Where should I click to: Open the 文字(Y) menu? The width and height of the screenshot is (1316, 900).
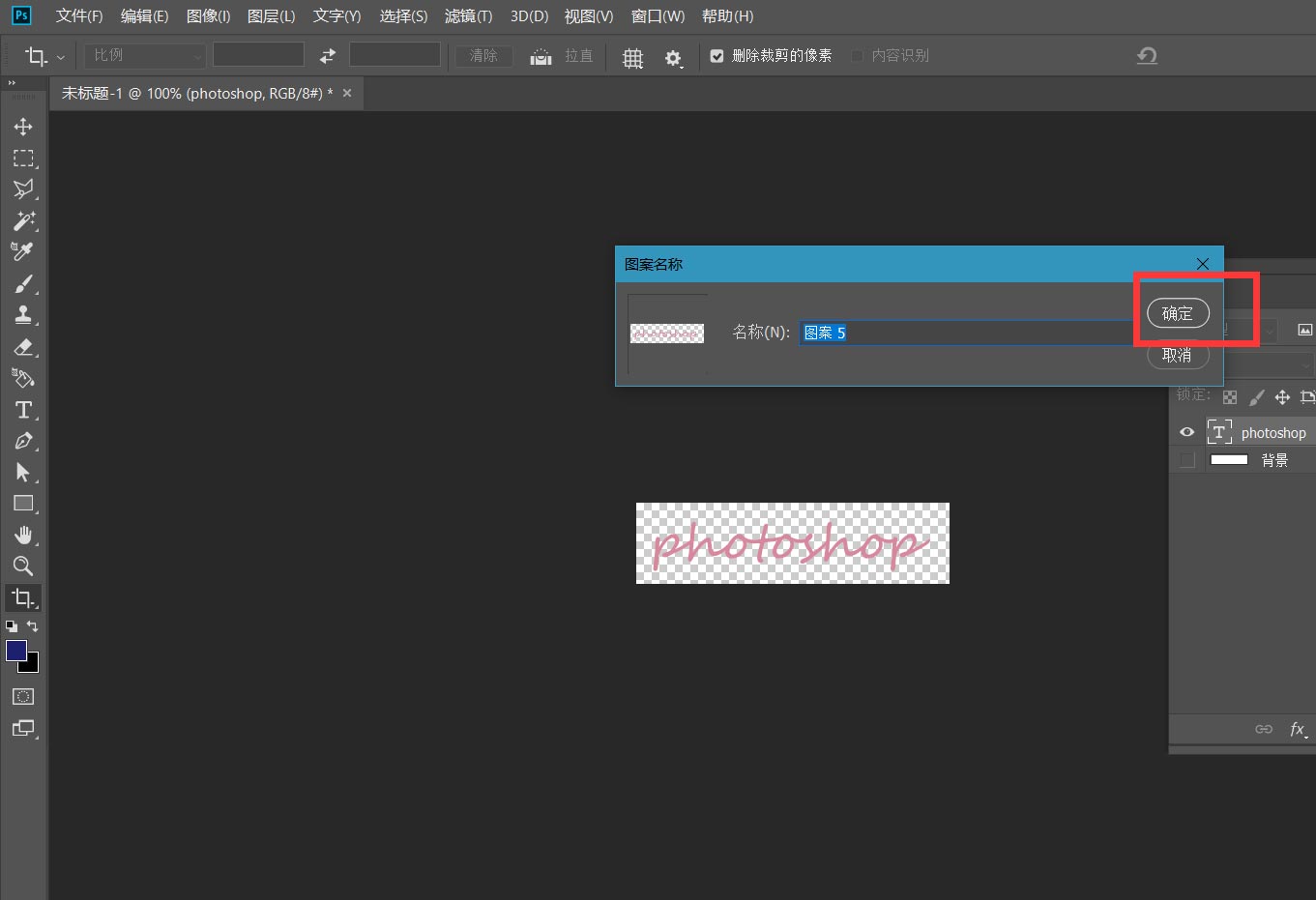click(x=336, y=16)
